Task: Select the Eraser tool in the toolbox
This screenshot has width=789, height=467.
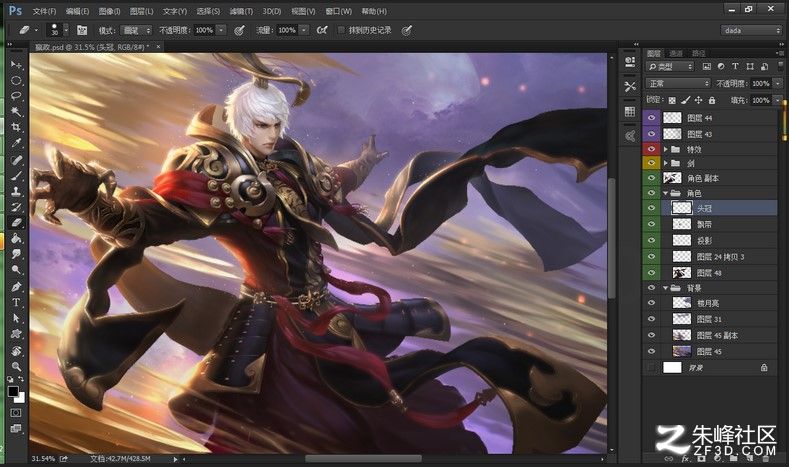Action: tap(16, 222)
